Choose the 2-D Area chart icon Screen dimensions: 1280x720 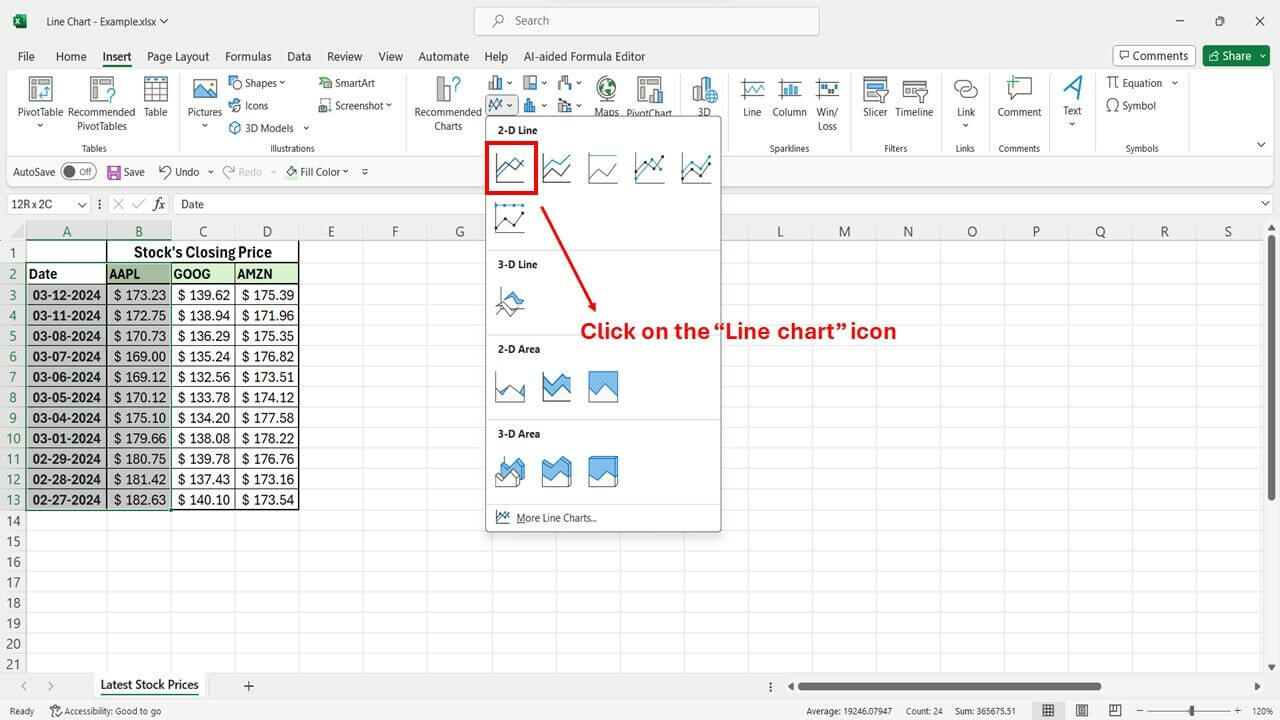click(x=510, y=387)
